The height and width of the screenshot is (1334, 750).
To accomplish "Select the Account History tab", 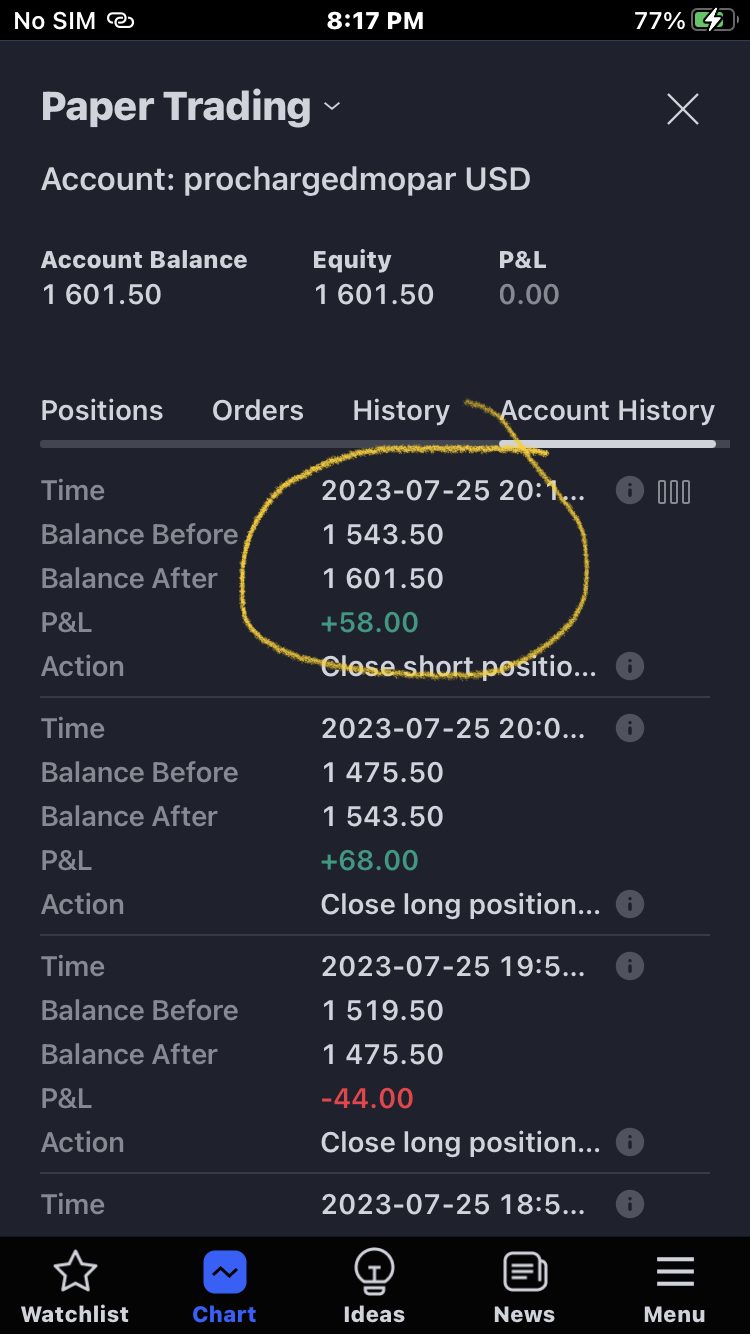I will pos(608,410).
